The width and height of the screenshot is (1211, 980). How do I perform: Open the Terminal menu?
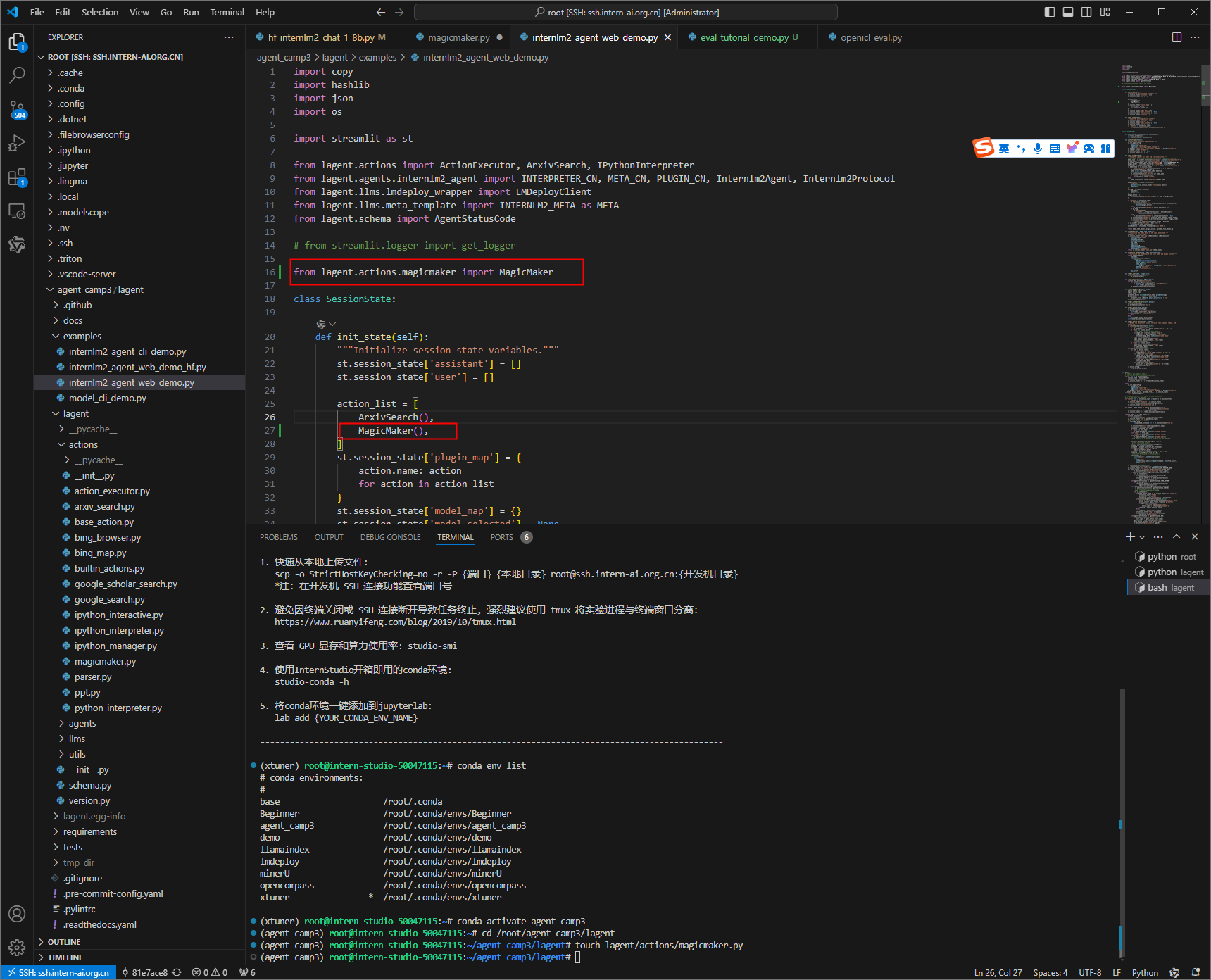pyautogui.click(x=227, y=12)
